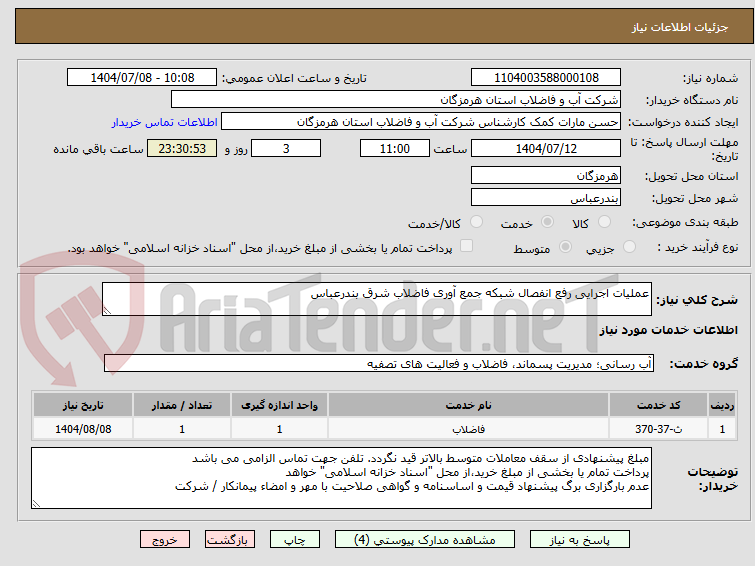Click the public announcement date field 1404/07/08
Image resolution: width=755 pixels, height=566 pixels.
(142, 78)
